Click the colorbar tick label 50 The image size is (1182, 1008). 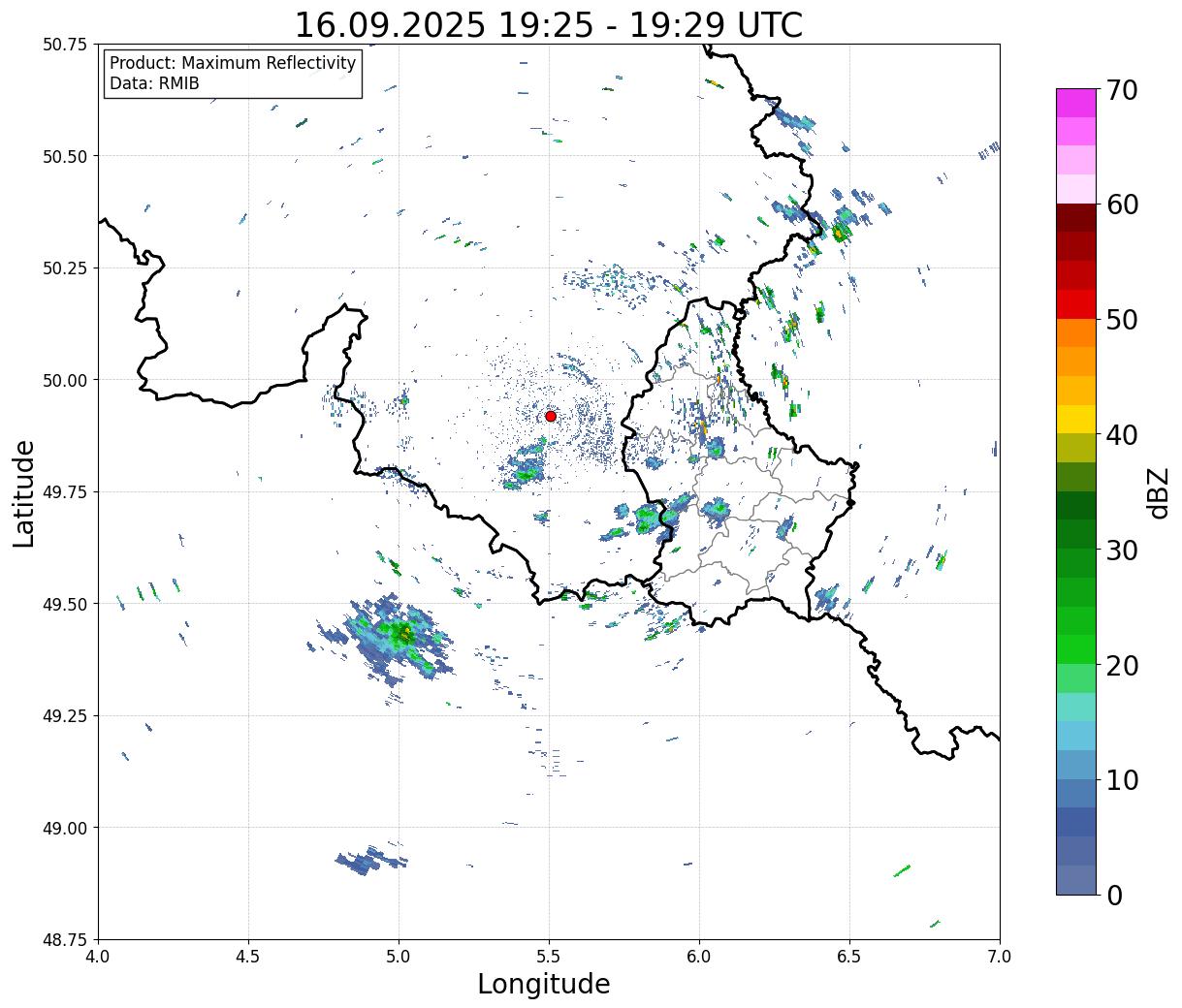1122,320
